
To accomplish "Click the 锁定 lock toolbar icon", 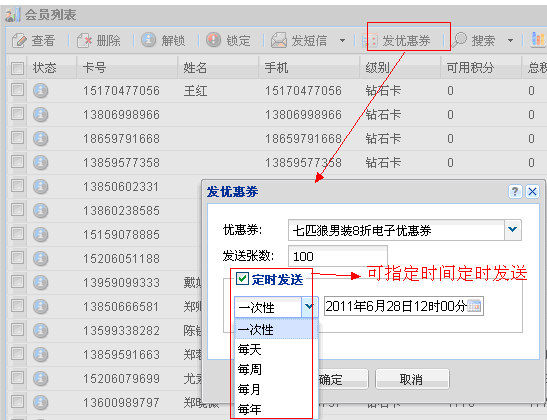I will (x=213, y=40).
